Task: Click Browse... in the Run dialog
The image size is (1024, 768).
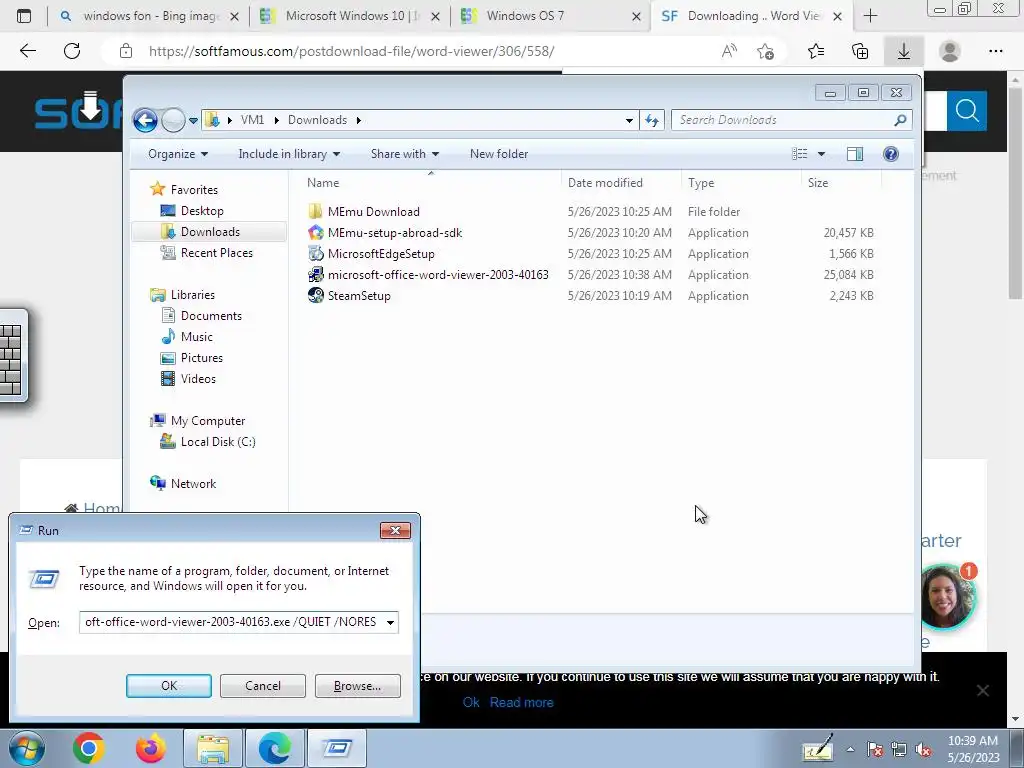Action: (357, 686)
